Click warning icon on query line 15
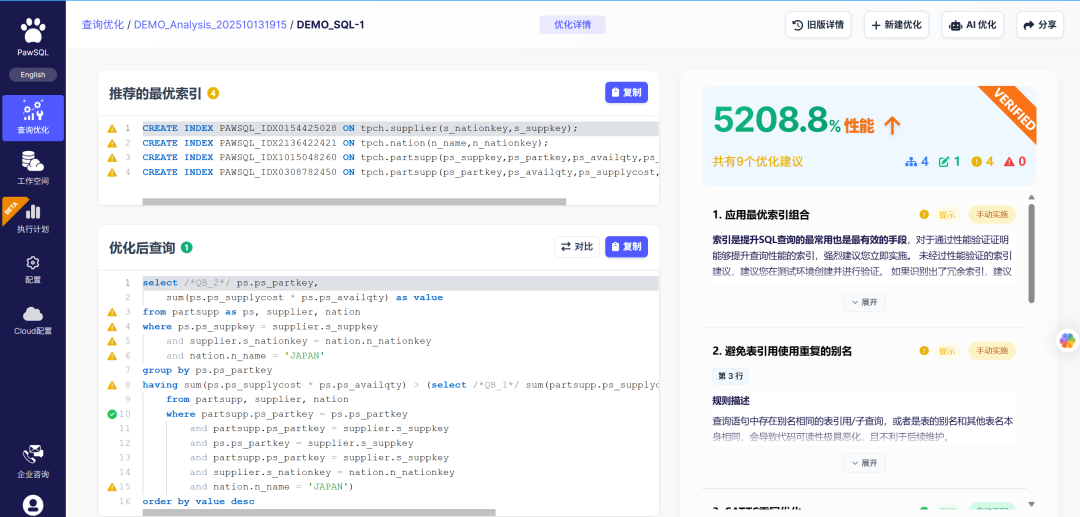This screenshot has height=517, width=1080. click(x=112, y=487)
